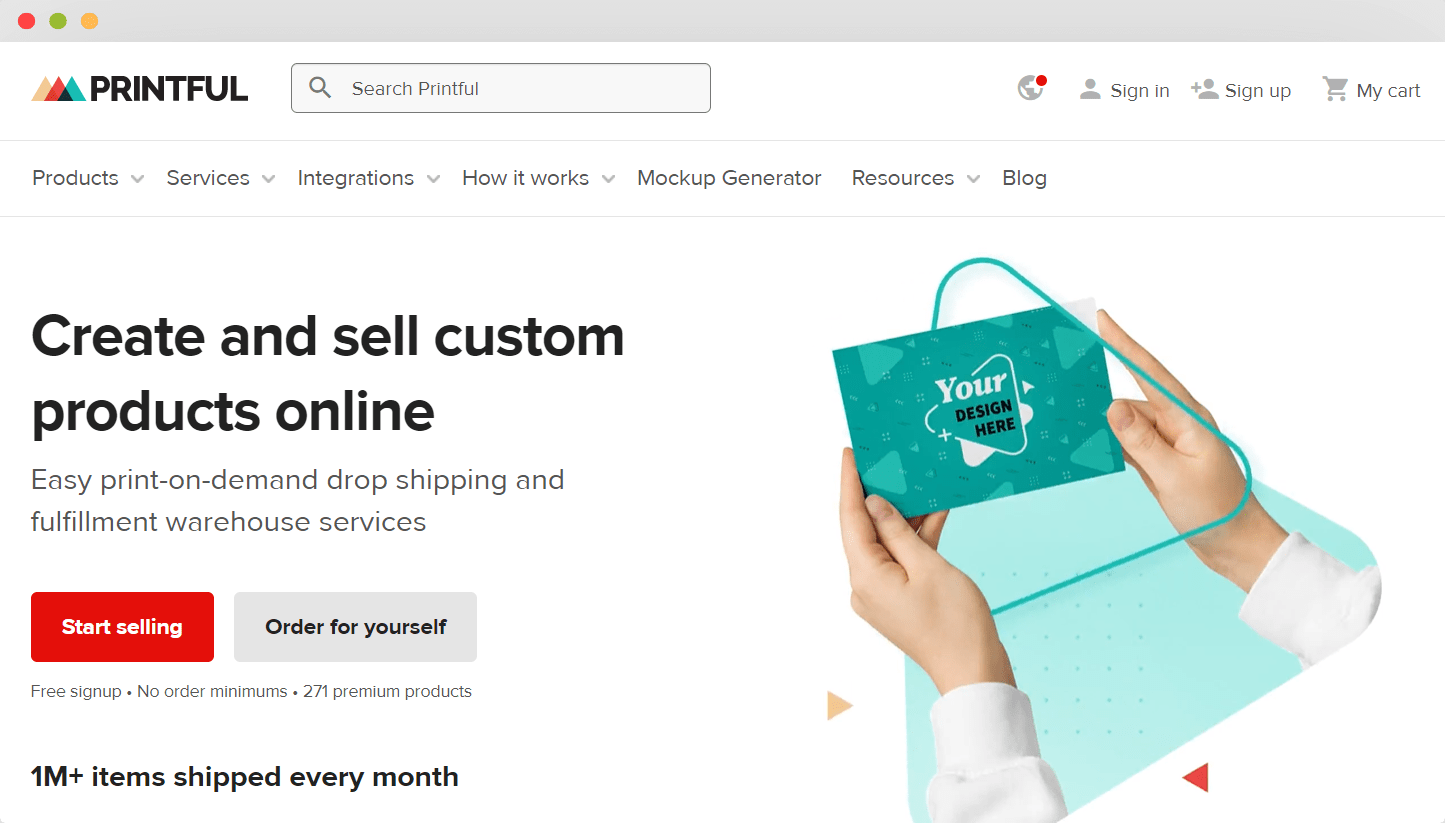Click the Printful logo
Image resolution: width=1445 pixels, height=823 pixels.
(140, 89)
